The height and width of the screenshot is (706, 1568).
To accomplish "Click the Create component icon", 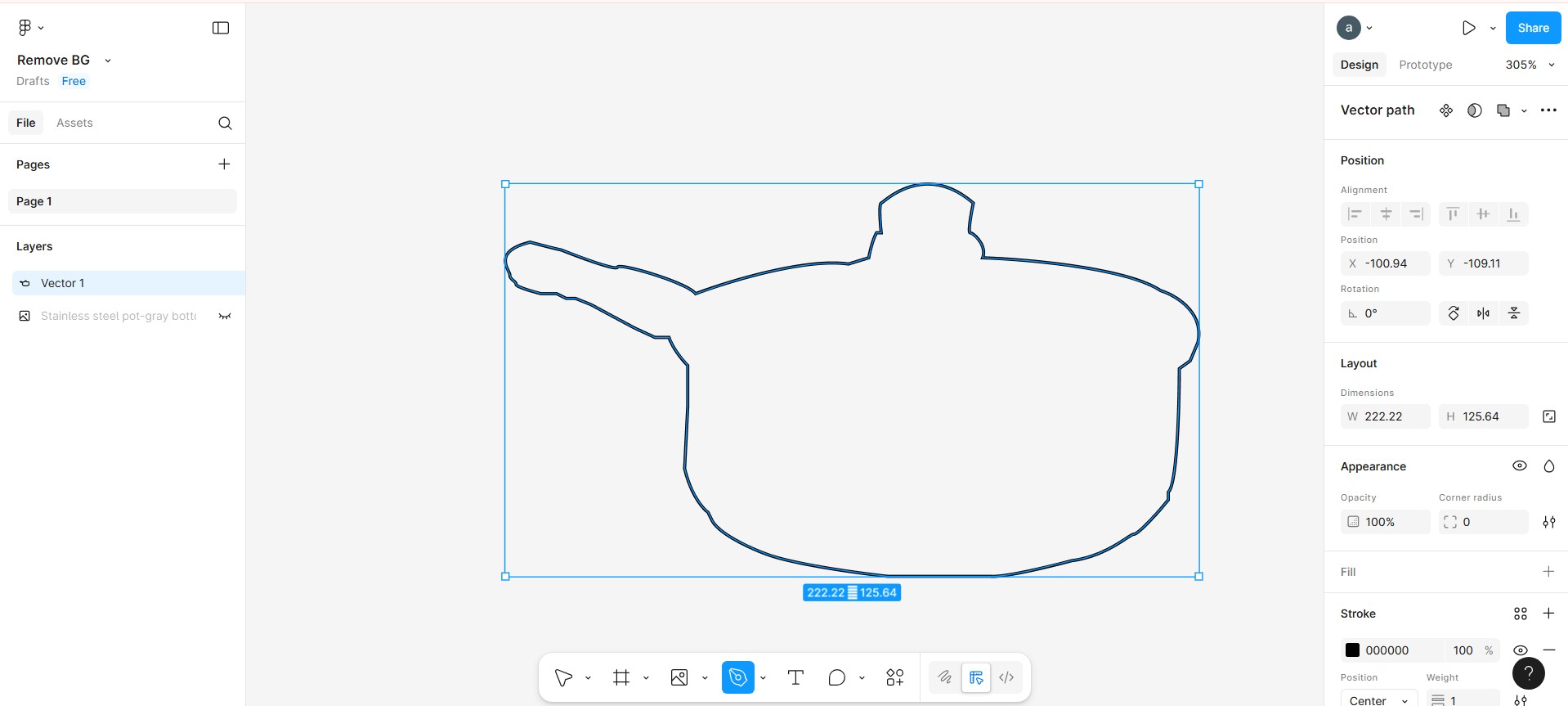I will (1446, 110).
